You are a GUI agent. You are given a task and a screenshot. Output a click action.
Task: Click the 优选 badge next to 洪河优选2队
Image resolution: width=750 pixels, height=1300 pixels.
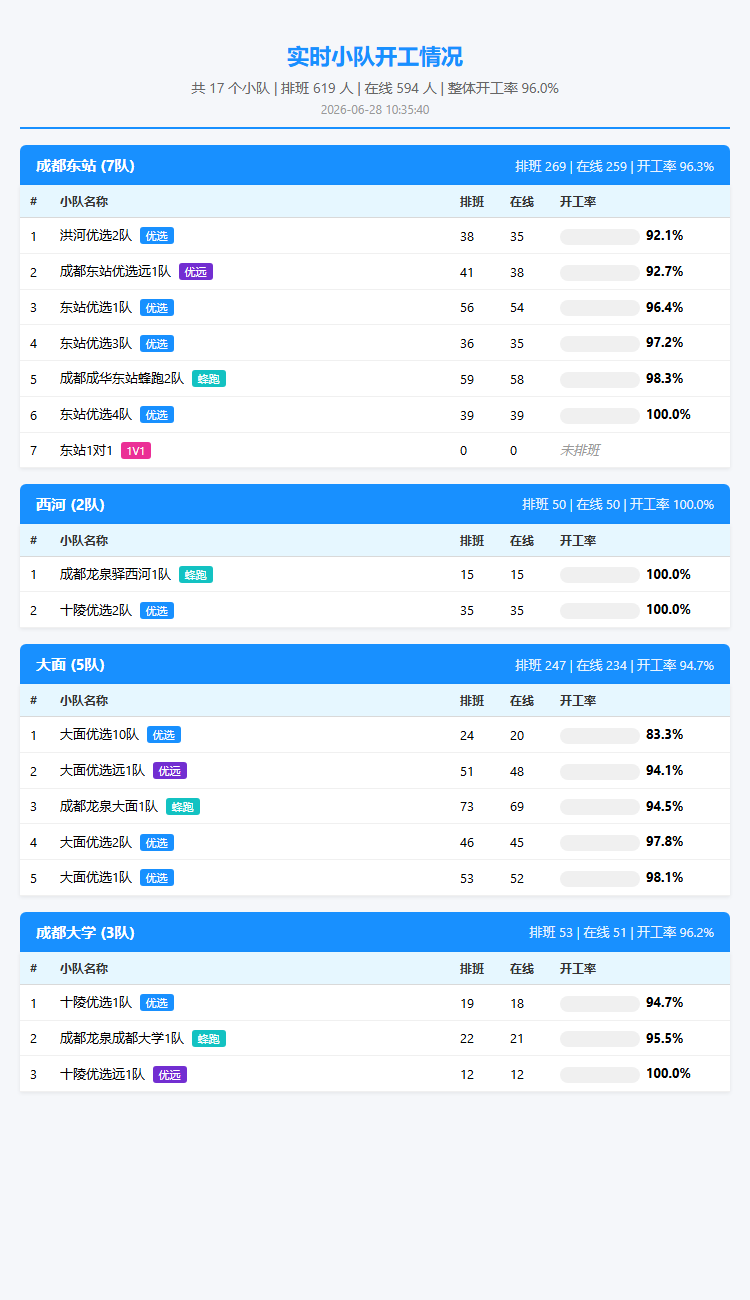point(157,236)
